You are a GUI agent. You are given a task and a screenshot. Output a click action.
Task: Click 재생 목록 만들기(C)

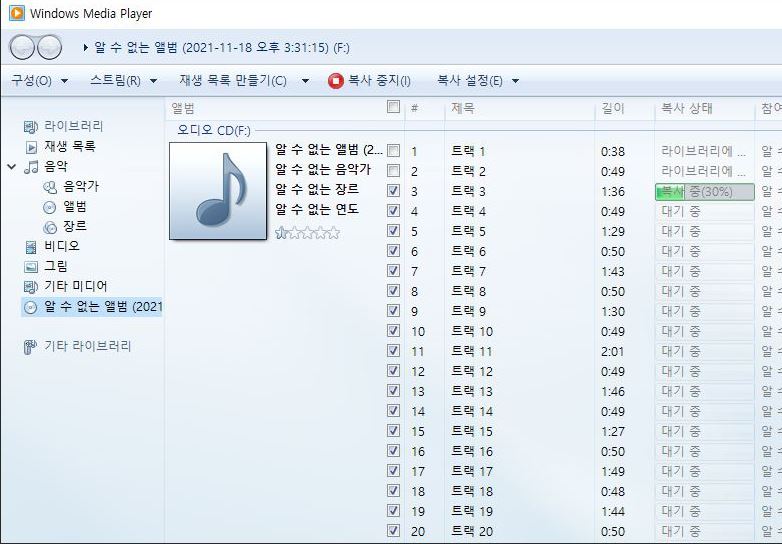[233, 81]
